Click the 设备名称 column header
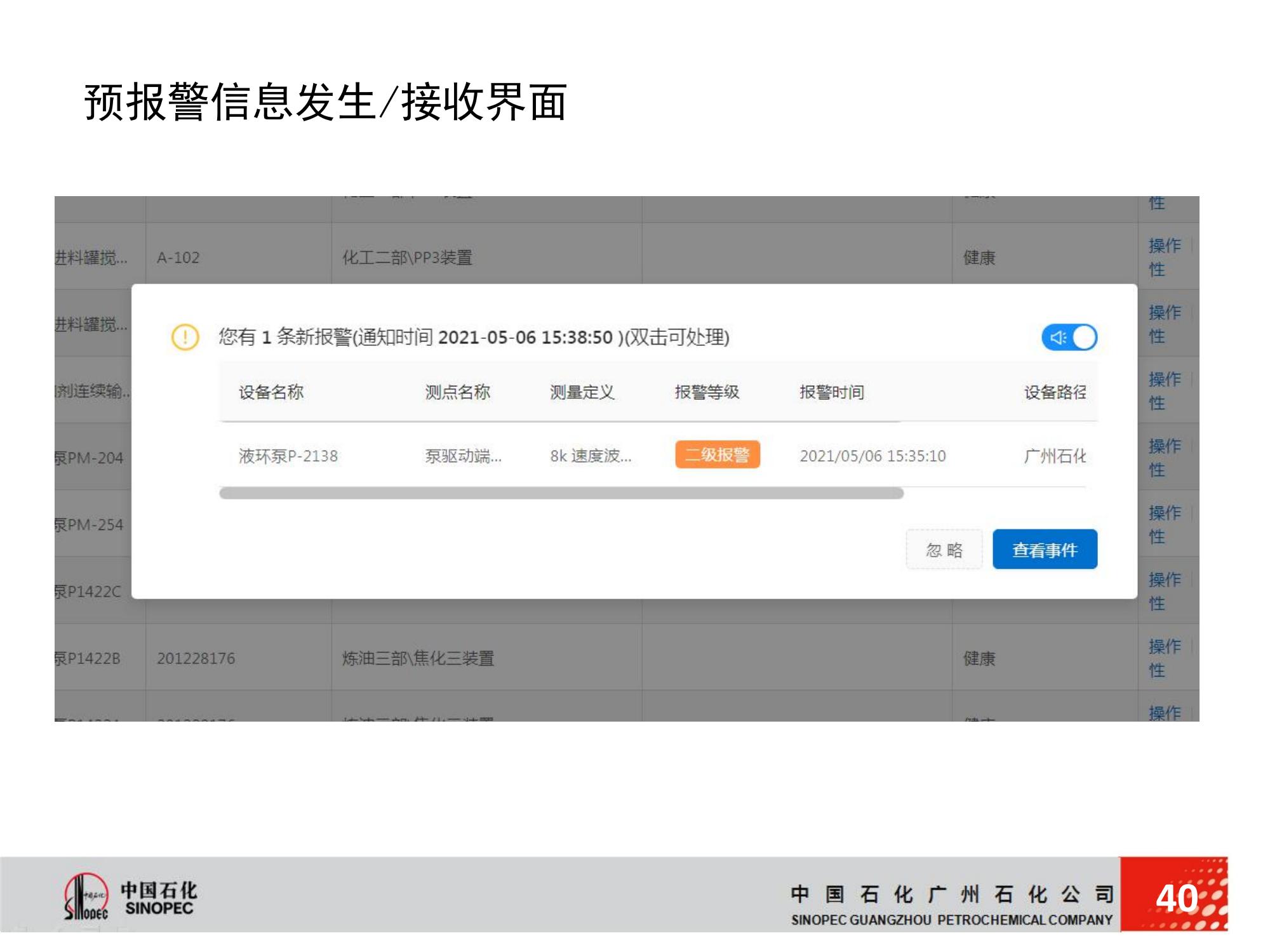Screen dimensions: 1270x952 pyautogui.click(x=271, y=392)
